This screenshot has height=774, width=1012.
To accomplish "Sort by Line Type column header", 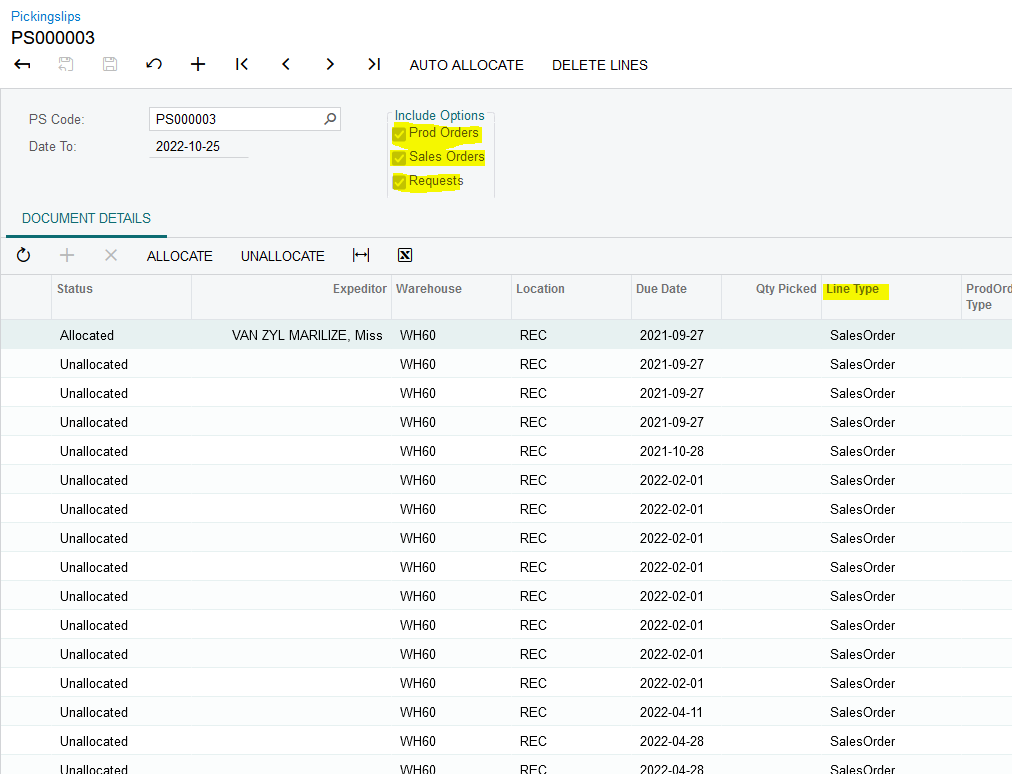I will click(852, 289).
